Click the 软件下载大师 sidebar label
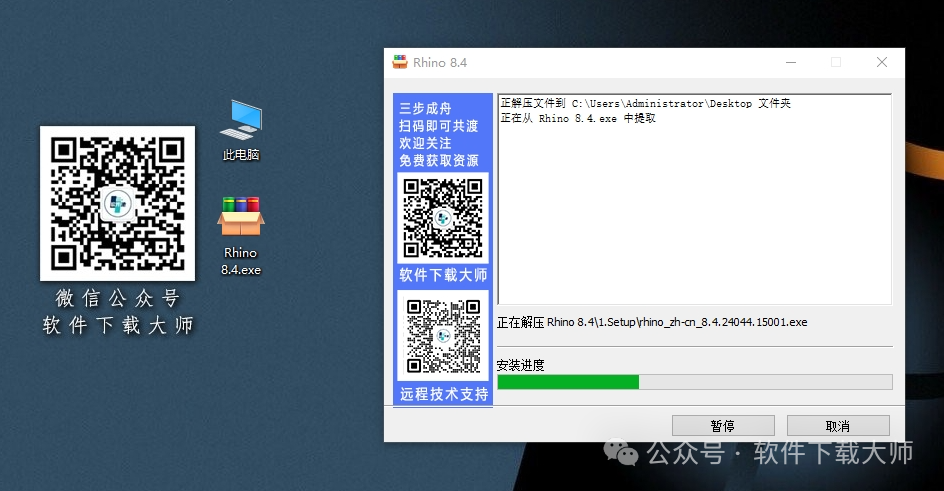This screenshot has height=491, width=944. click(443, 276)
